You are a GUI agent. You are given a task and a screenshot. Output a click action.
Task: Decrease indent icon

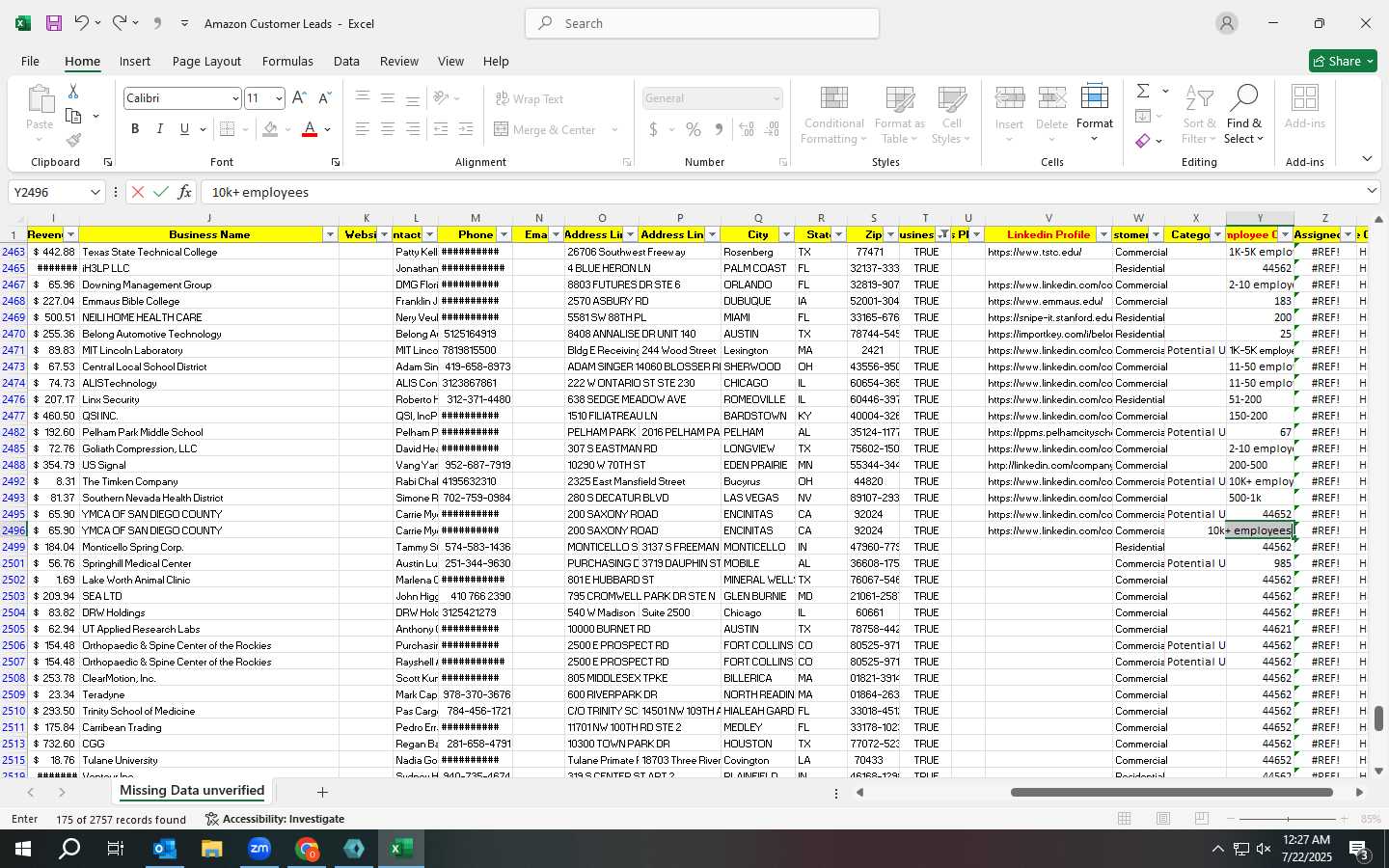(x=441, y=129)
